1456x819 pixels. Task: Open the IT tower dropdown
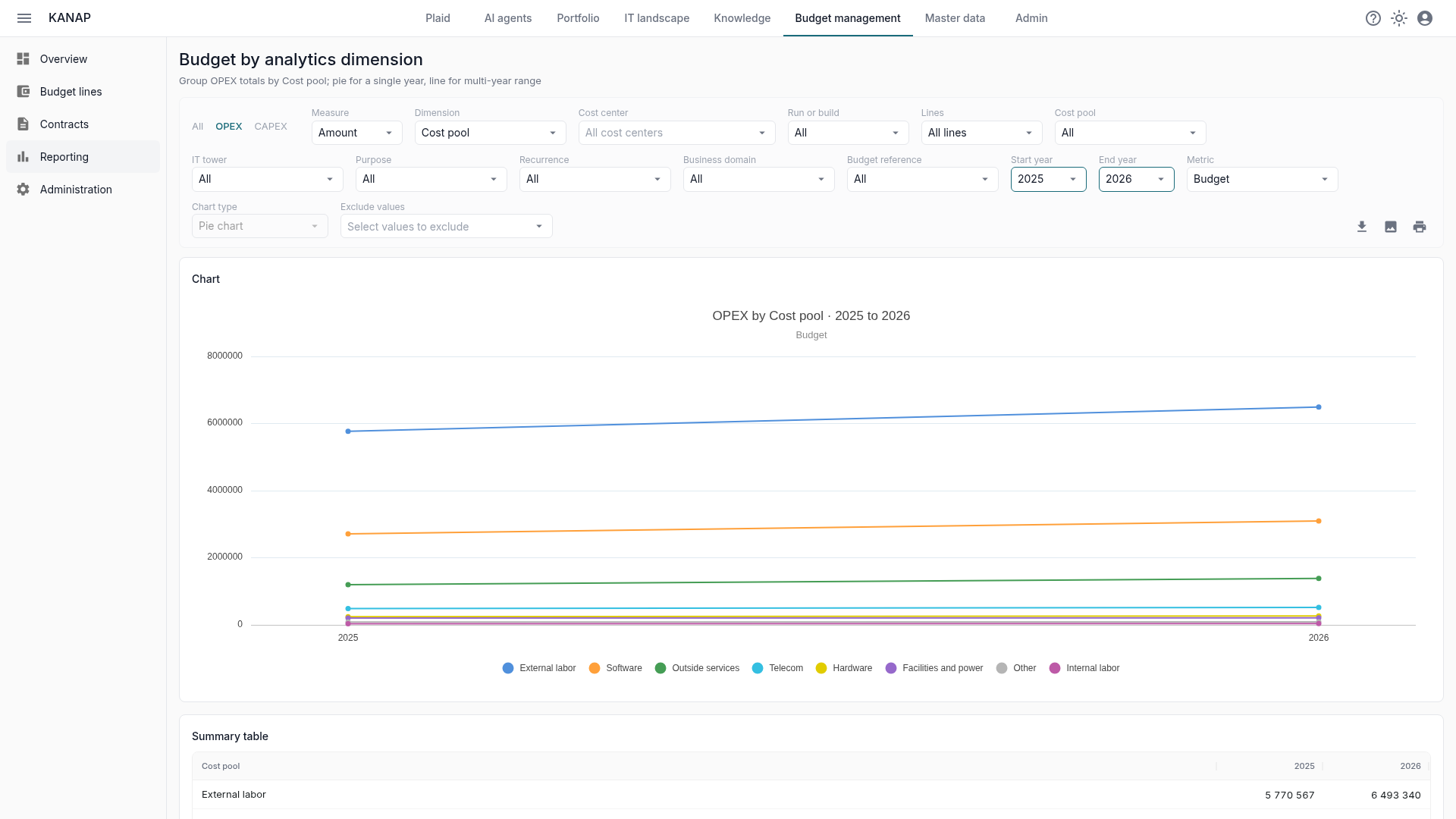(x=267, y=179)
